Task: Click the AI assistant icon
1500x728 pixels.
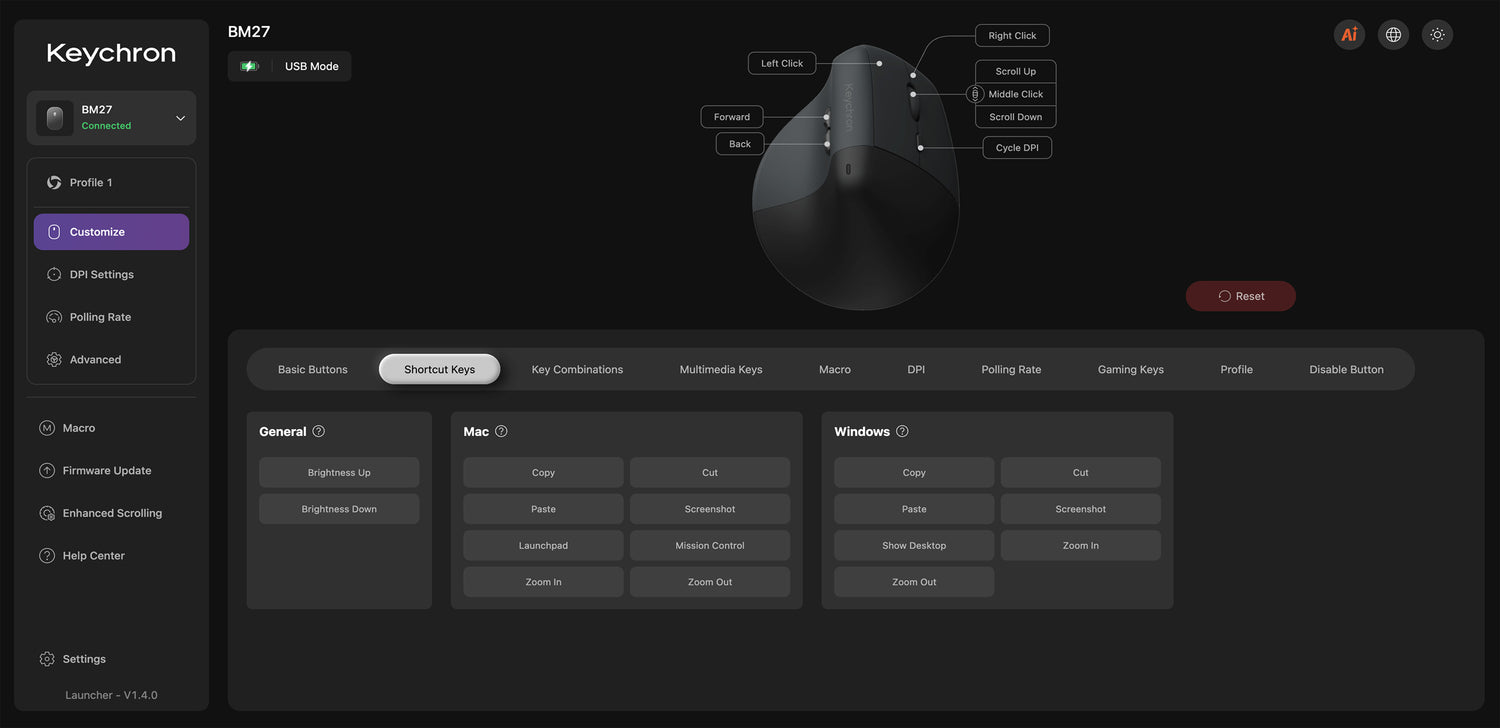Action: click(x=1349, y=35)
